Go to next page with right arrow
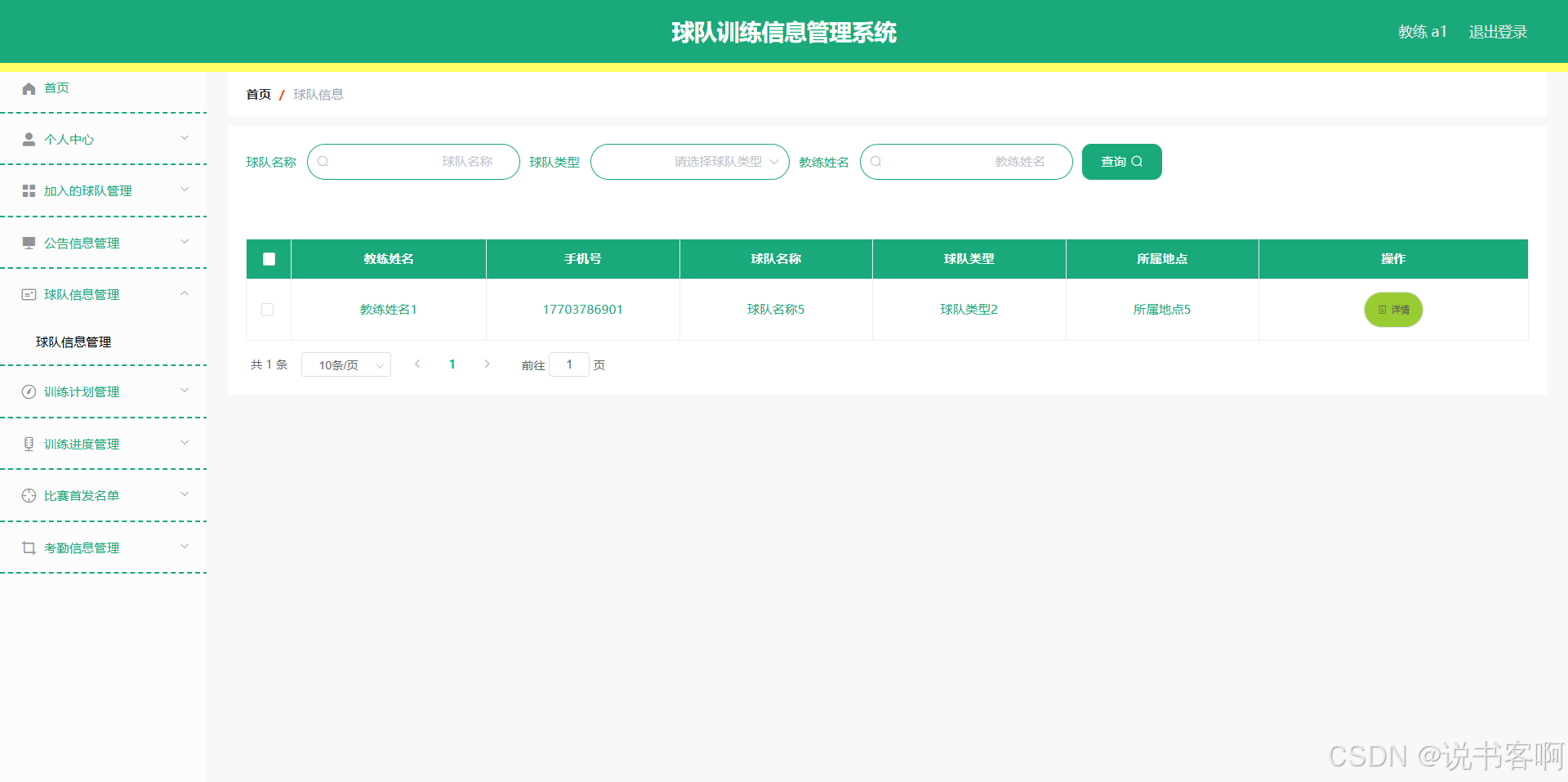 point(487,364)
